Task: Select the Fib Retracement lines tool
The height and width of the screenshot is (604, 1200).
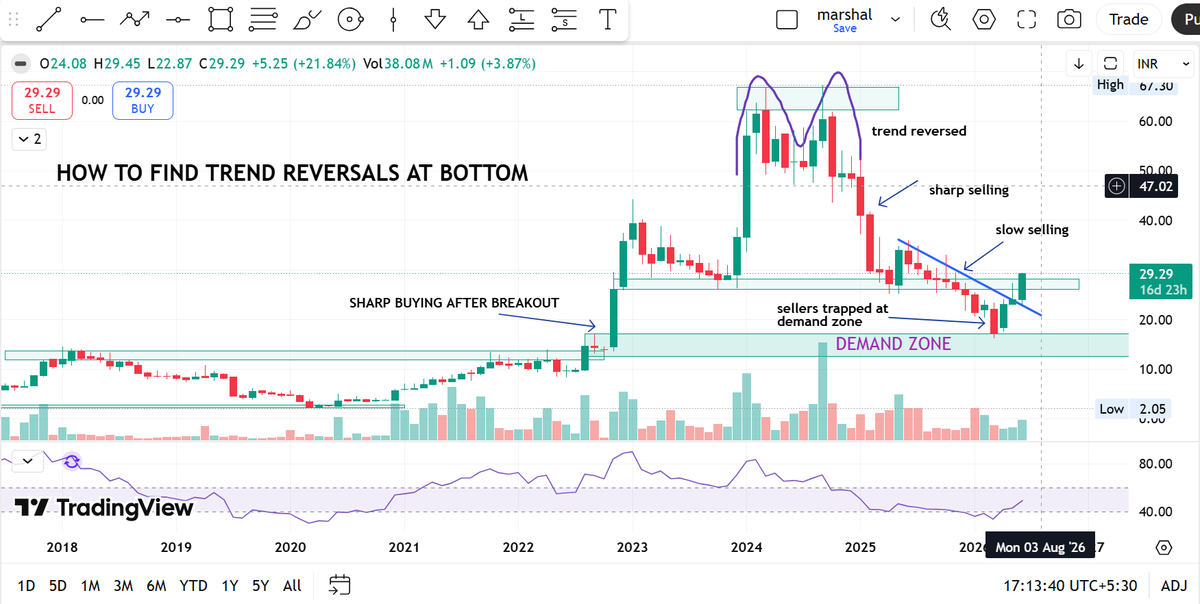Action: tap(264, 19)
